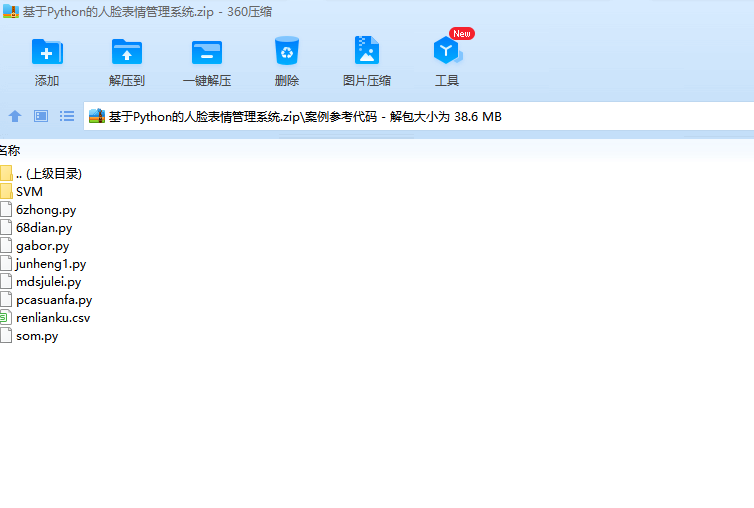Click the archive icon in the path bar
754x508 pixels.
97,116
